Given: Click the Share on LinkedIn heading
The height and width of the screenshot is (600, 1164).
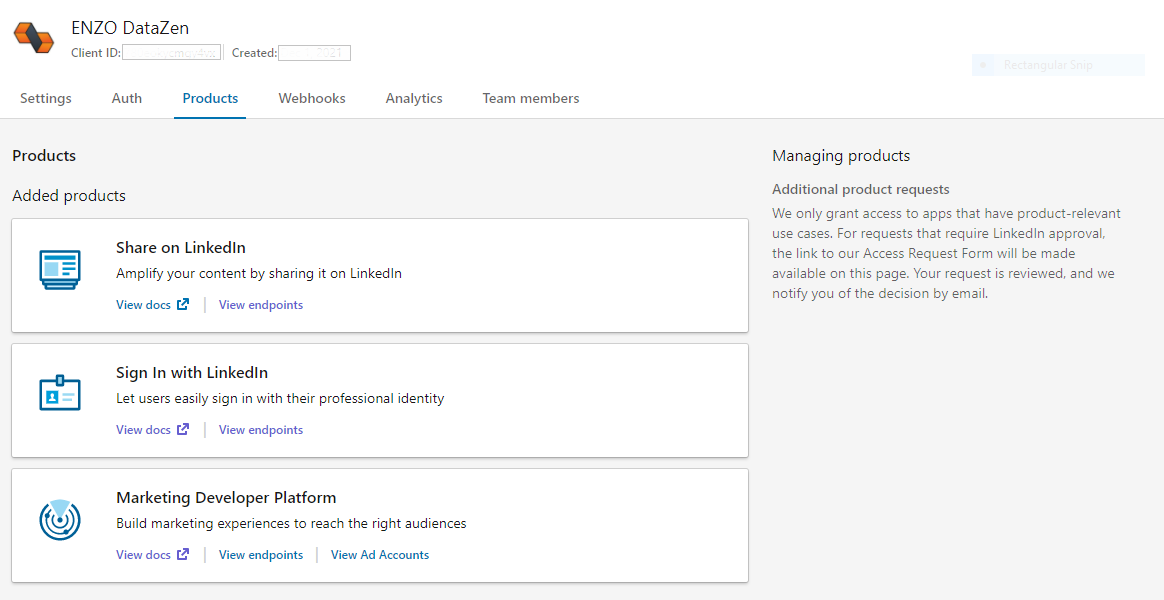Looking at the screenshot, I should [x=180, y=247].
